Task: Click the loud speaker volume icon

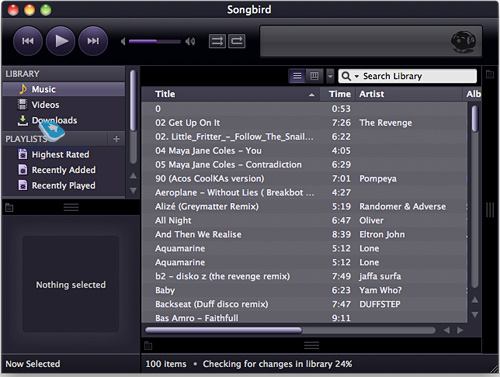Action: tap(190, 41)
